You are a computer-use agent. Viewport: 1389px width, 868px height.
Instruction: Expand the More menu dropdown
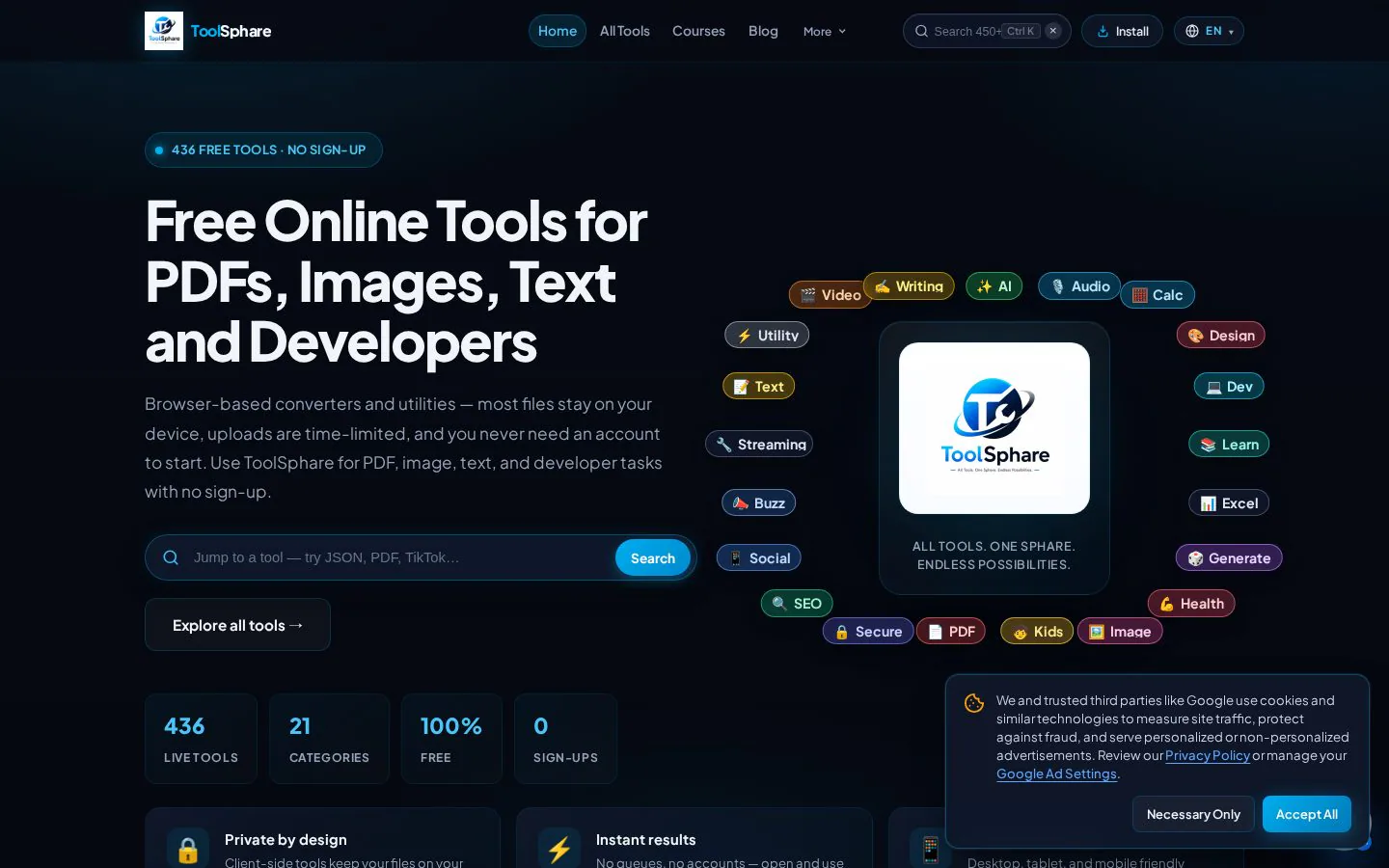click(825, 31)
